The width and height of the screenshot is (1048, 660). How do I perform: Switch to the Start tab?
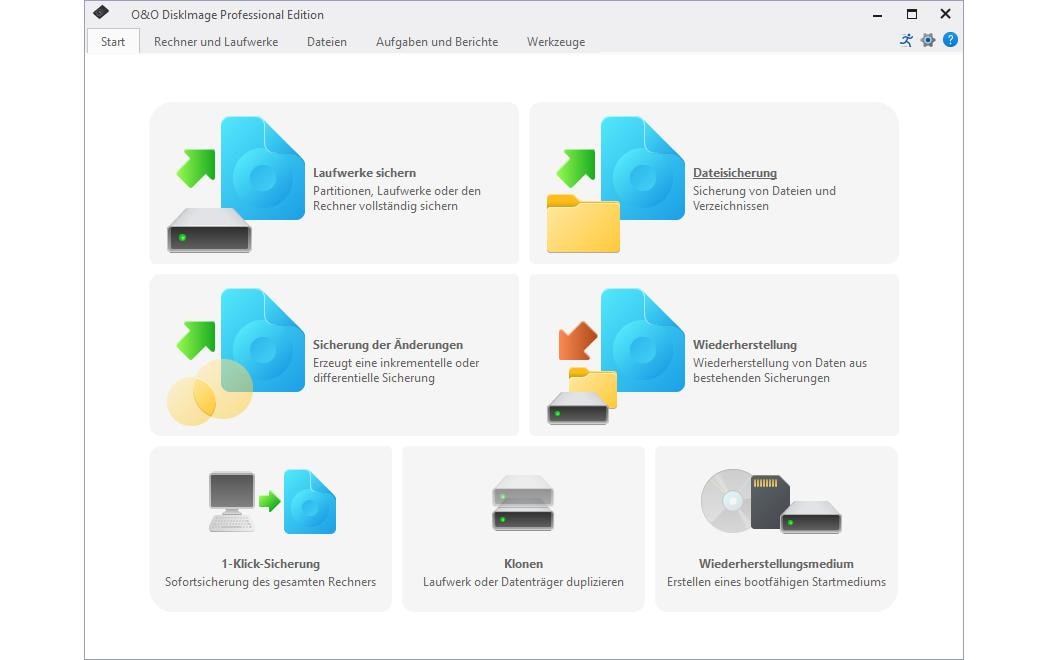(113, 41)
